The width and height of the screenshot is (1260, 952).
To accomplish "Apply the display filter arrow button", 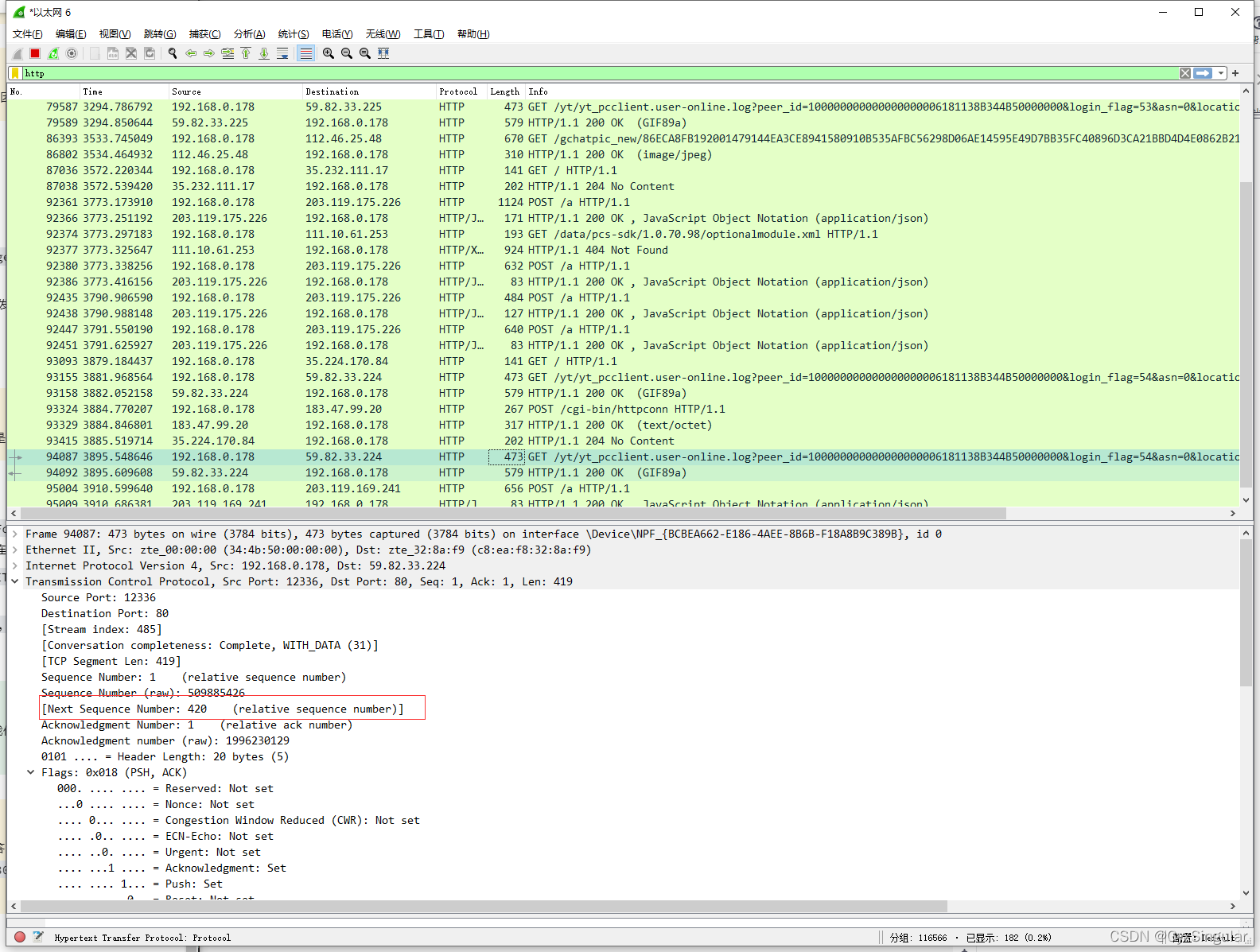I will (1204, 73).
